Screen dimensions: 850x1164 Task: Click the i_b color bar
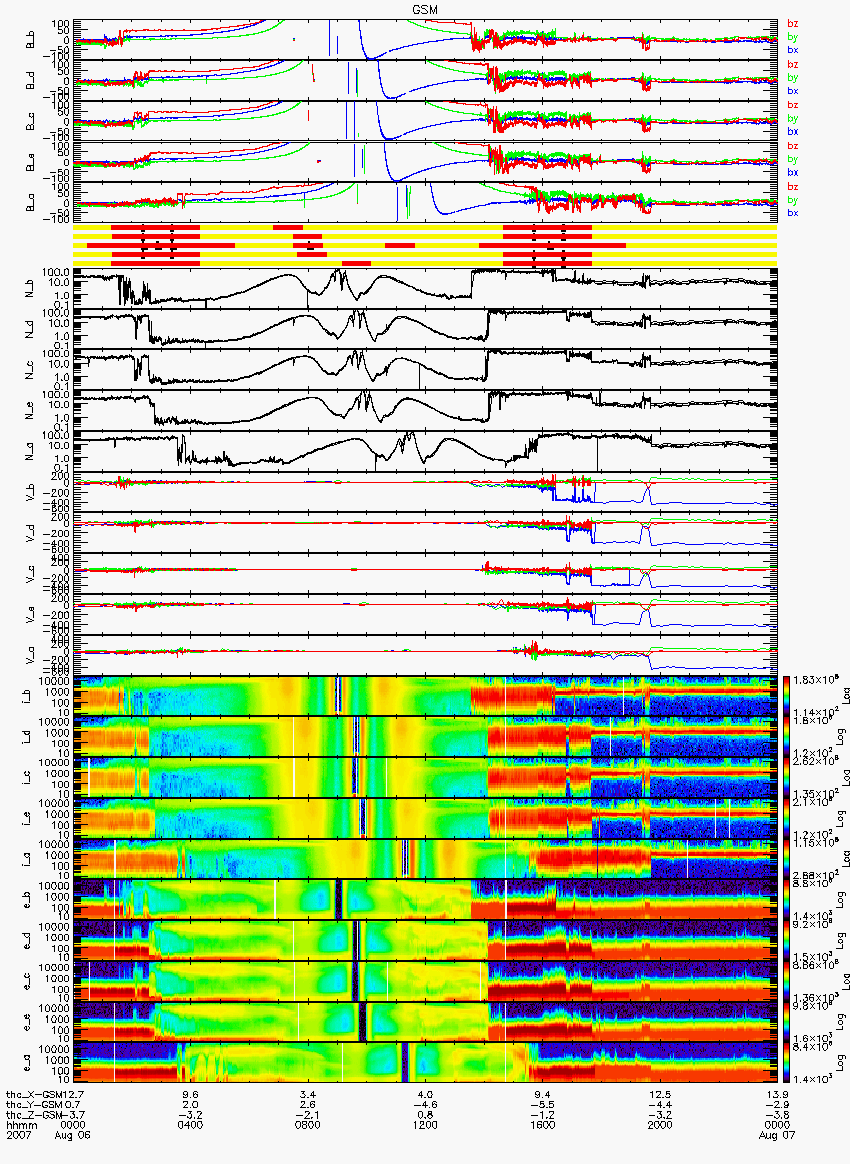click(786, 696)
